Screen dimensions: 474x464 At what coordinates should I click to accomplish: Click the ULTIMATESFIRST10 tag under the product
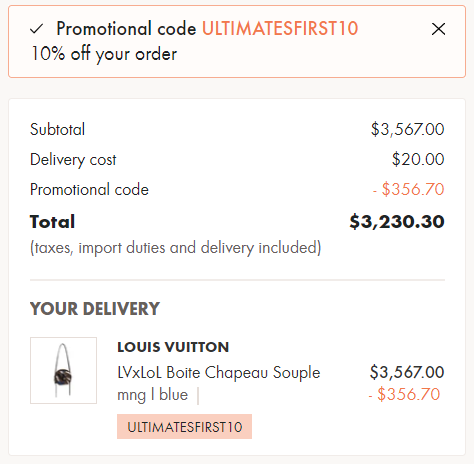184,427
